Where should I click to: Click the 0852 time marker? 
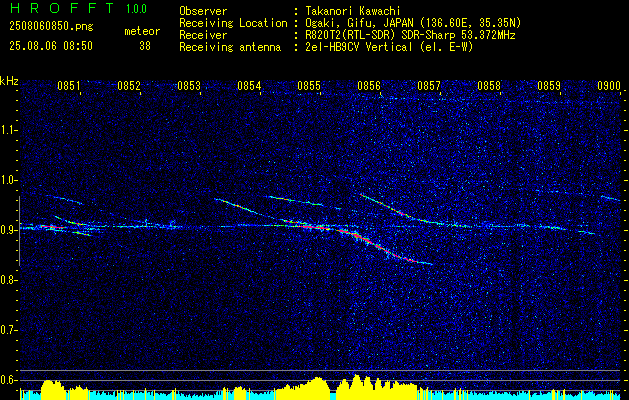[x=129, y=86]
